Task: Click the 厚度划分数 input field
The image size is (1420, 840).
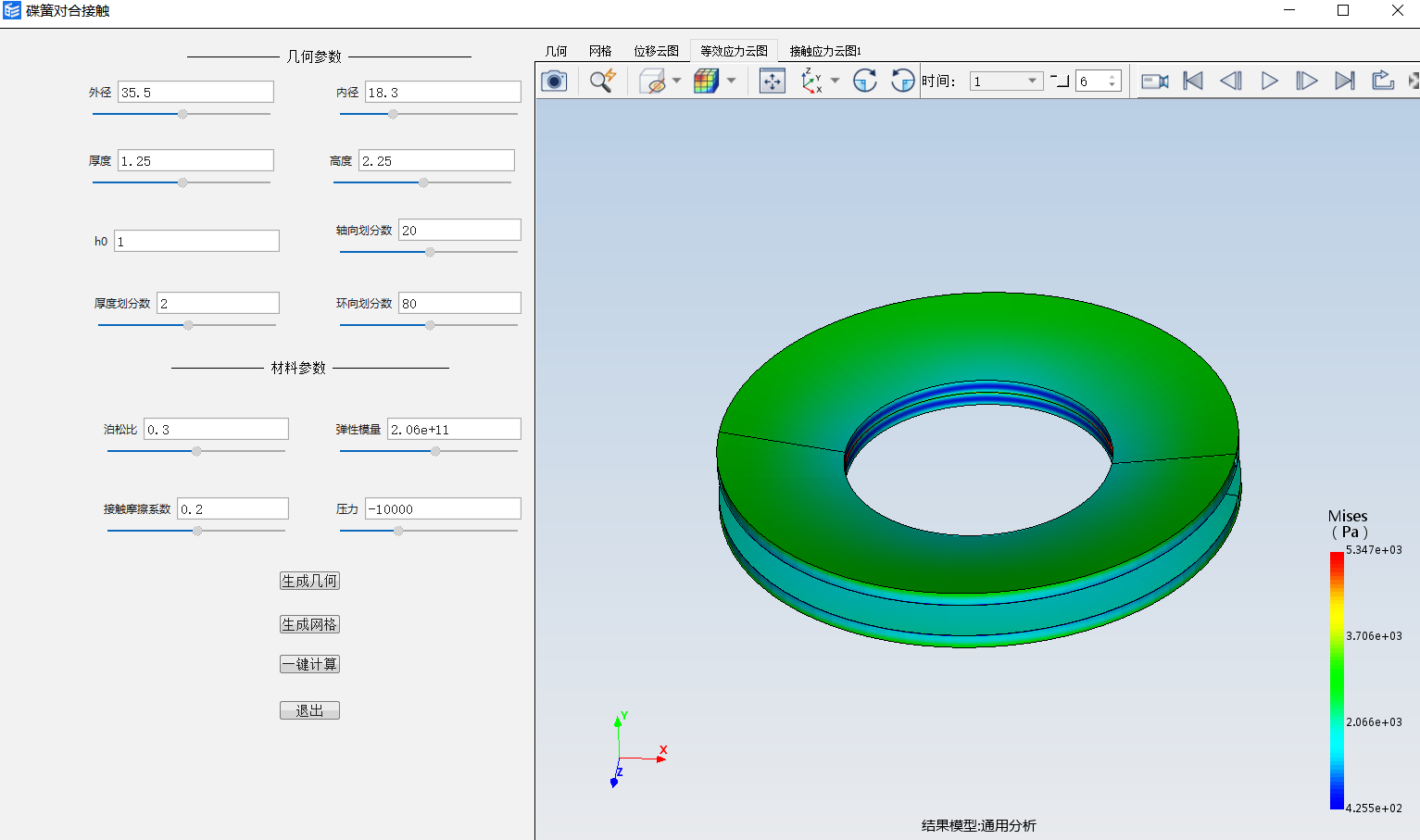Action: (x=218, y=303)
